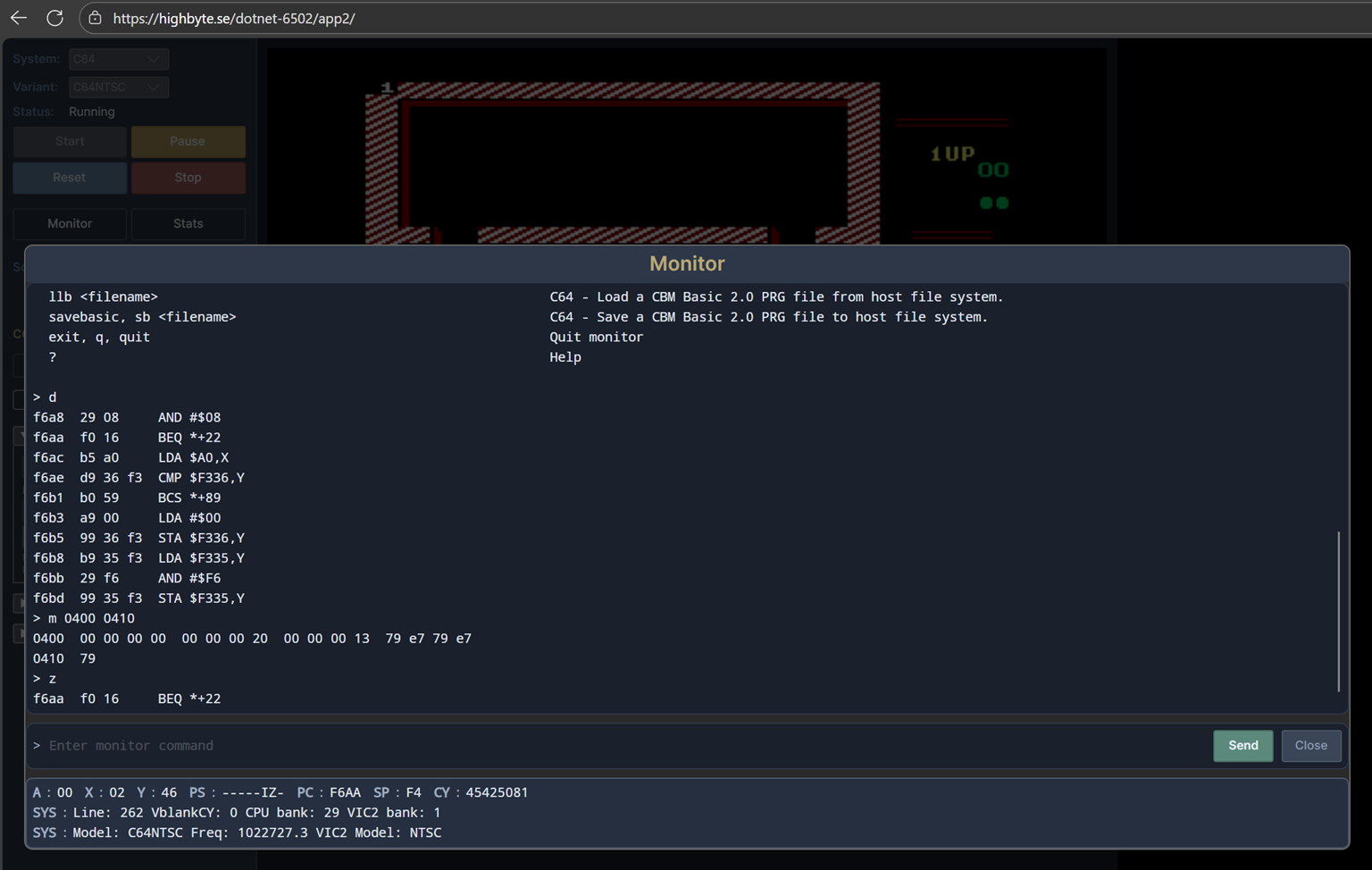Click the 'm 0400 0410' command line
This screenshot has height=870, width=1372.
tap(84, 618)
